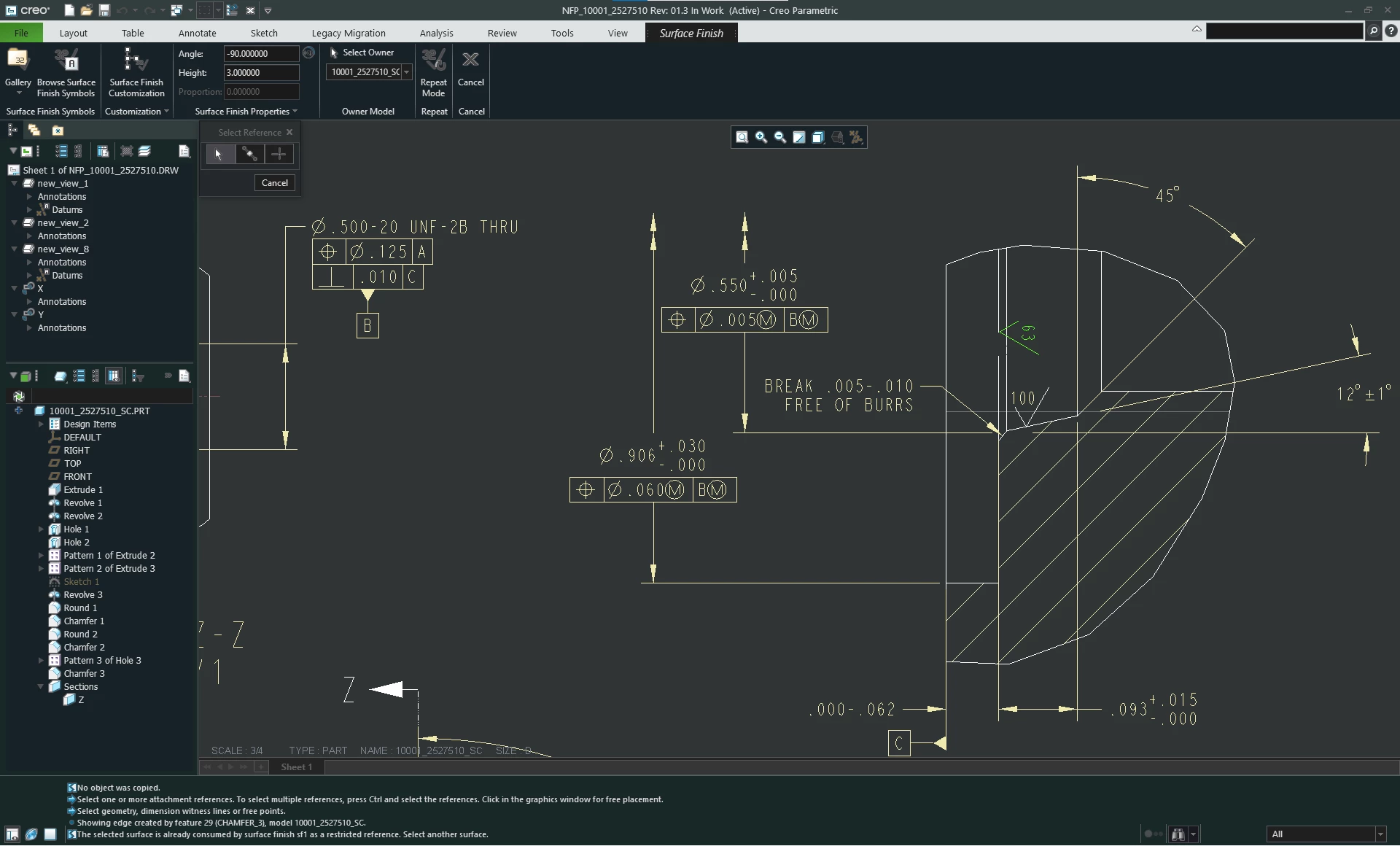Click the Refit view icon
This screenshot has width=1400, height=846.
[x=742, y=137]
